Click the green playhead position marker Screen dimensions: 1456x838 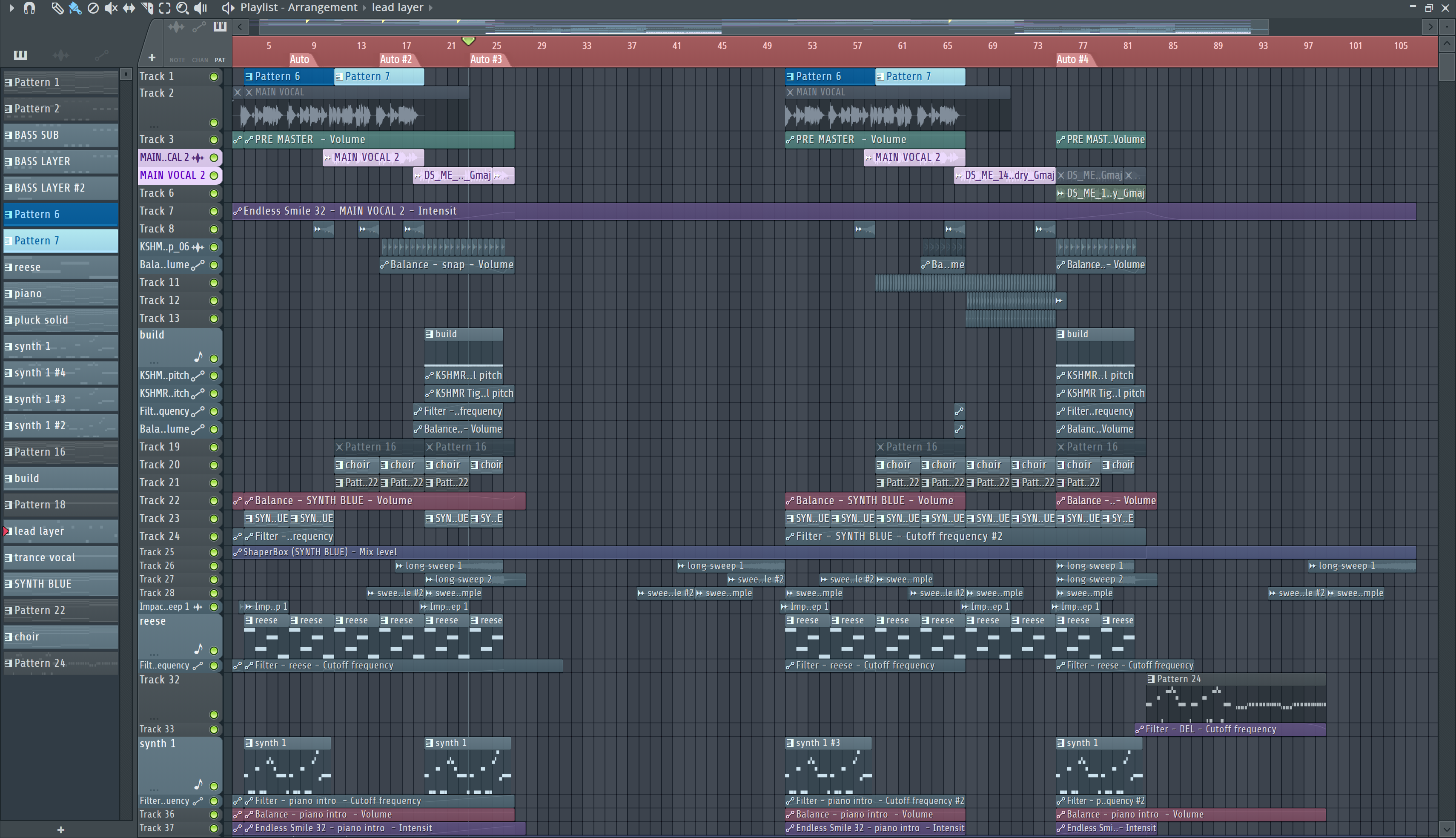point(468,41)
